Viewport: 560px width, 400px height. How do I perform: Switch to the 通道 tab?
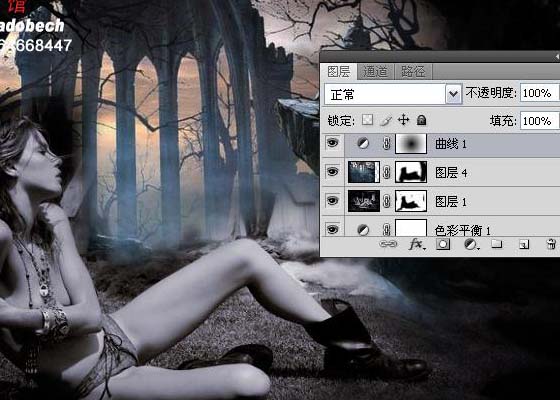click(x=375, y=72)
